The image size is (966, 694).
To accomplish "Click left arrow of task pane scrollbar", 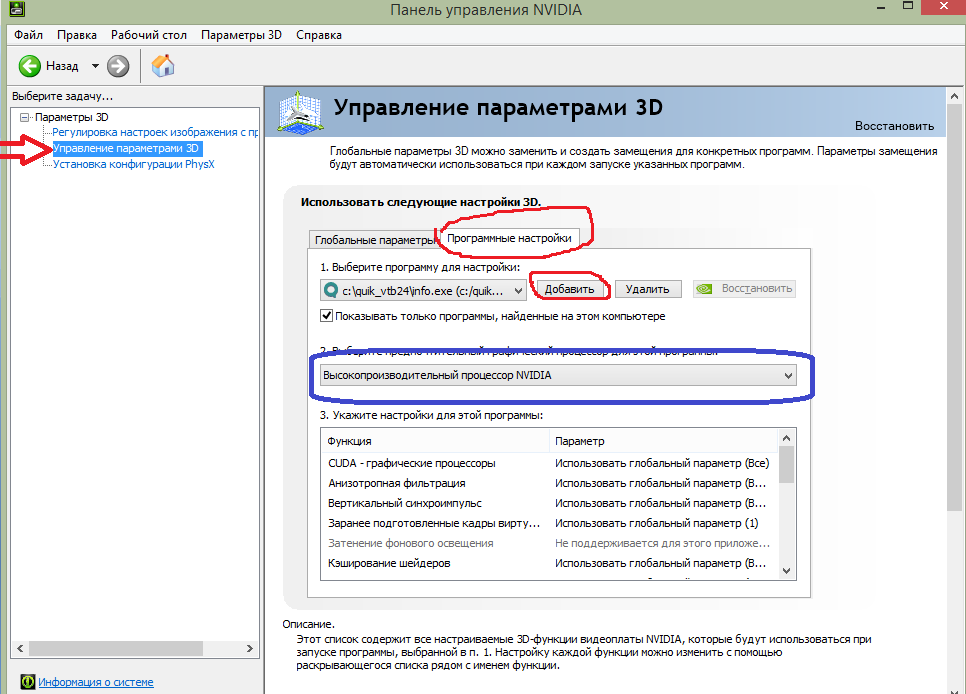I will 20,648.
